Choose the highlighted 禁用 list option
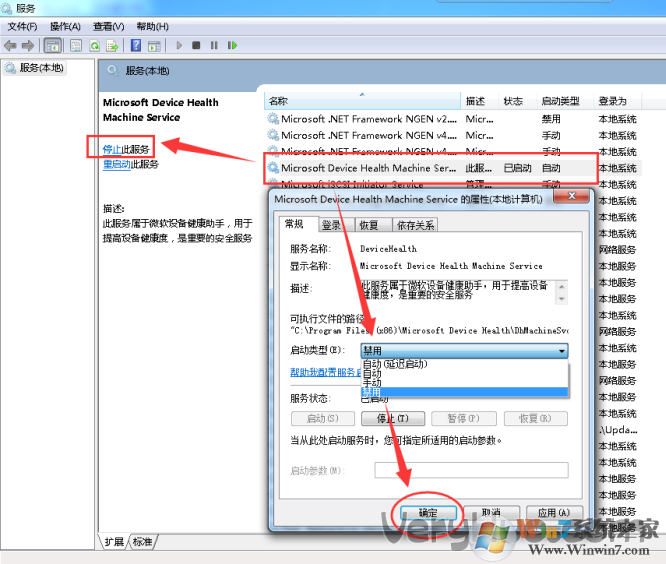The height and width of the screenshot is (564, 666). point(464,392)
